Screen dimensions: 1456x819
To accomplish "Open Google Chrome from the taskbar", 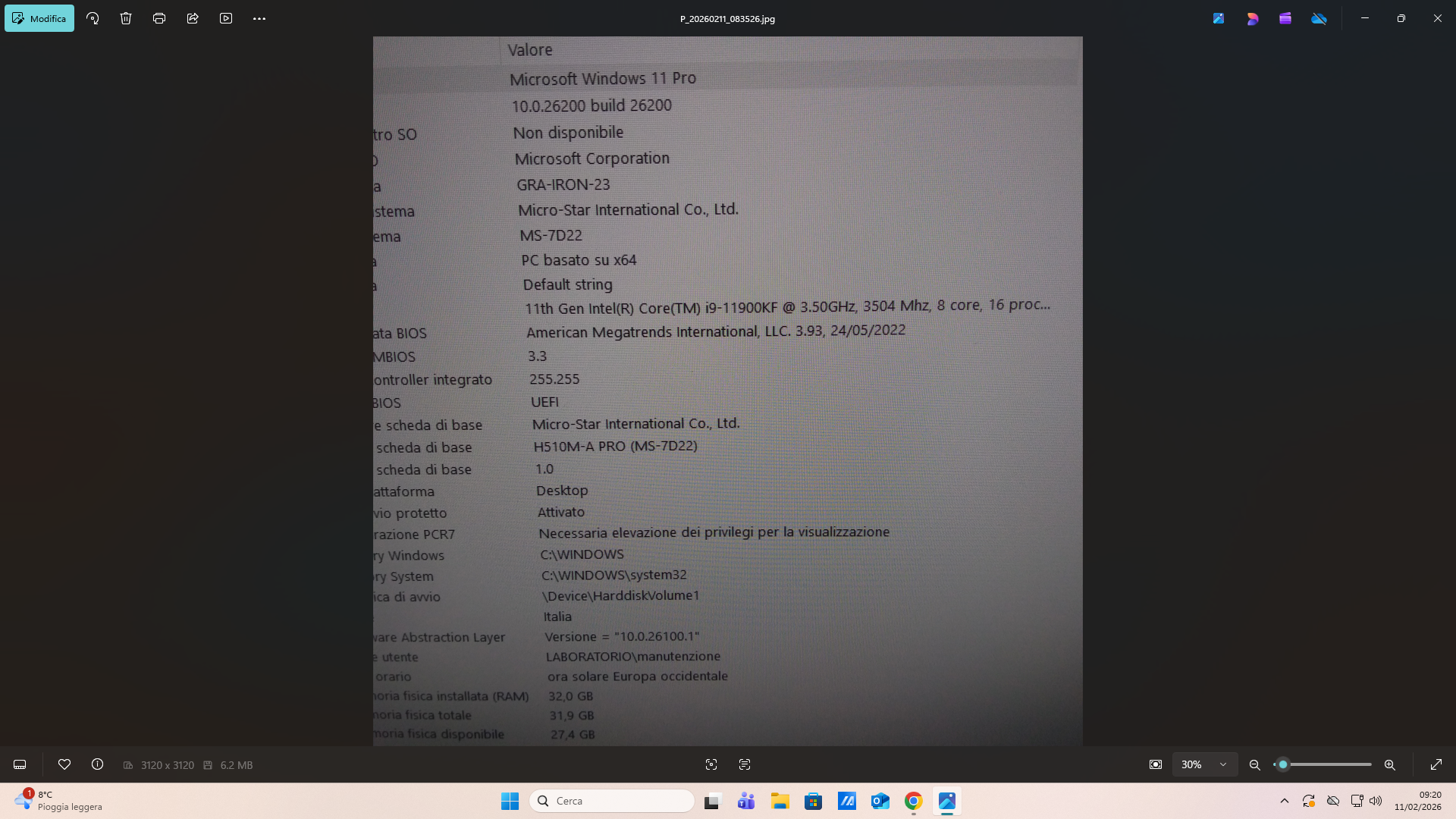I will 914,801.
